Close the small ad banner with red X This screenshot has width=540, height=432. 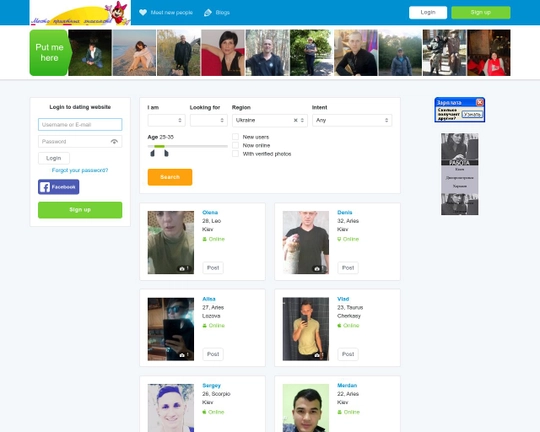479,102
